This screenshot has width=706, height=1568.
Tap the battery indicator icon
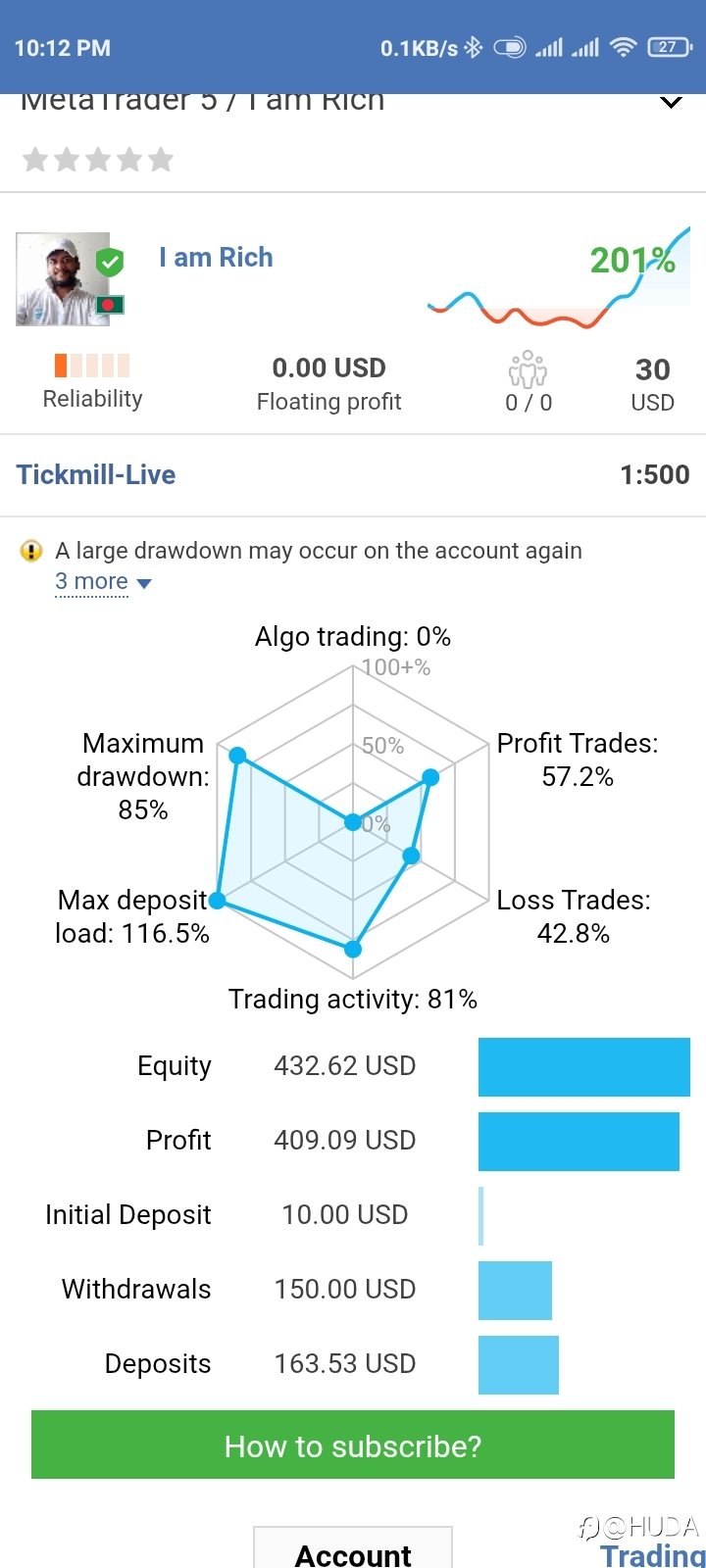pyautogui.click(x=670, y=47)
